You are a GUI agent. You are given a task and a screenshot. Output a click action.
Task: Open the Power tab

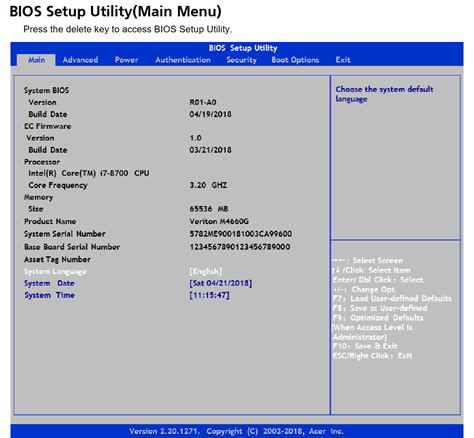coord(126,60)
